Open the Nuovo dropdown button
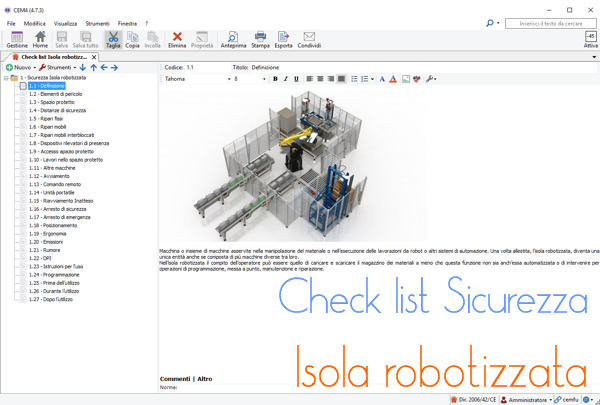This screenshot has height=405, width=600. (21, 67)
